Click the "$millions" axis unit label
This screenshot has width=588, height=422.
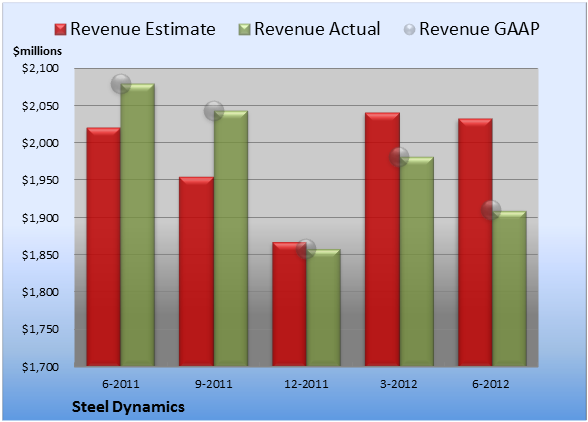click(37, 51)
